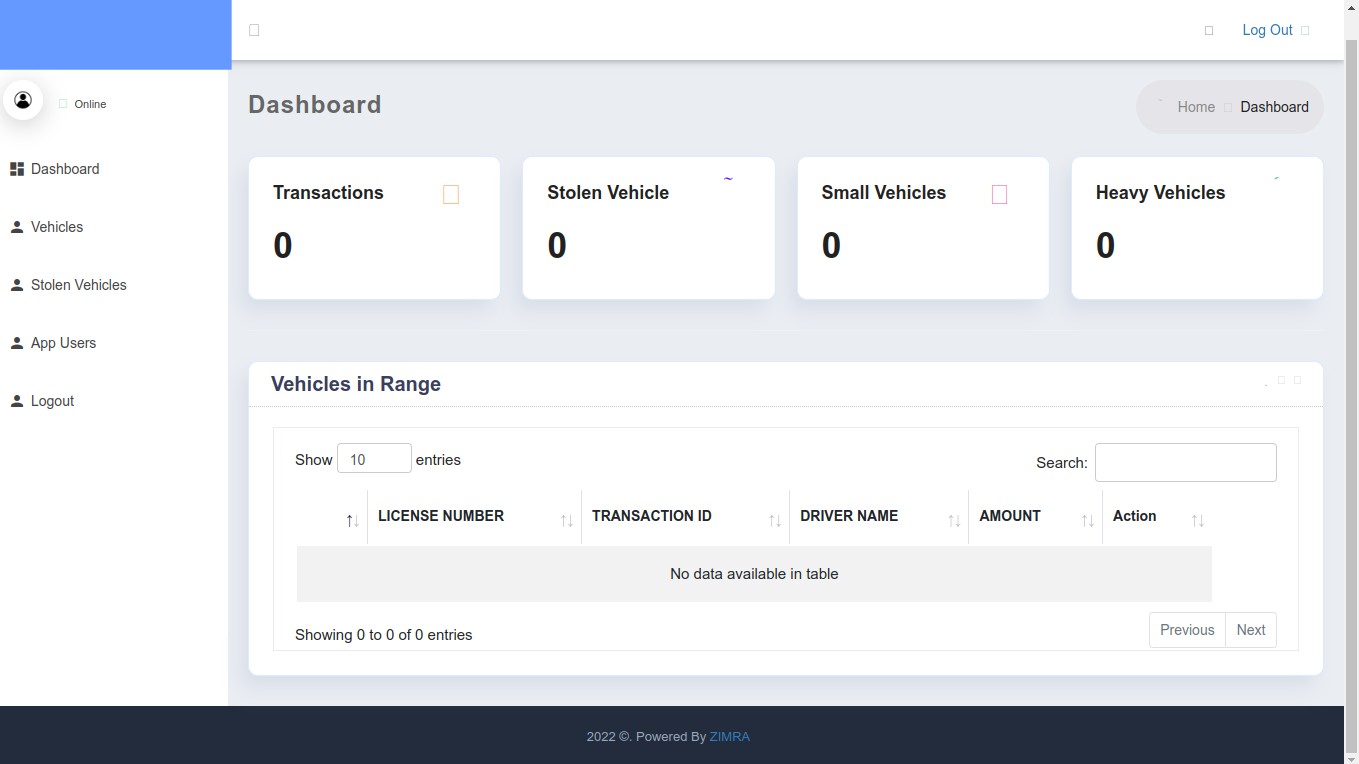
Task: Click the person icon beside Vehicles
Action: pyautogui.click(x=17, y=227)
